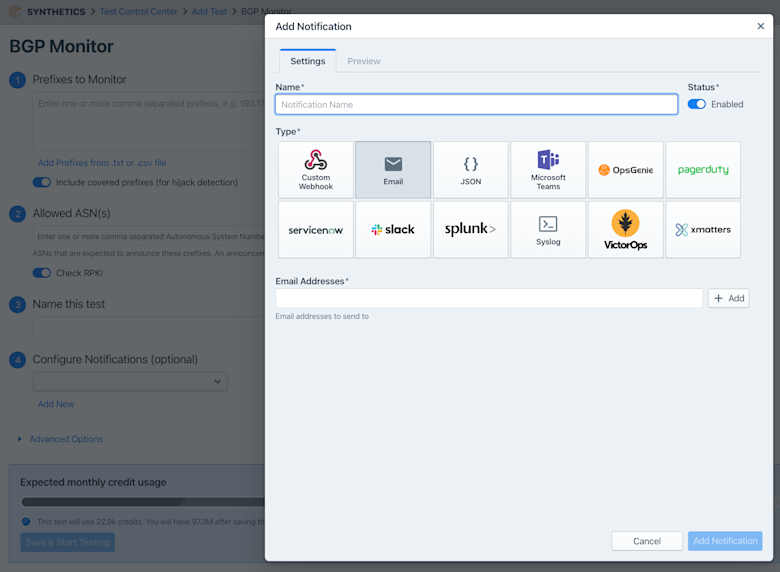
Task: Switch to the Settings tab
Action: click(x=308, y=61)
